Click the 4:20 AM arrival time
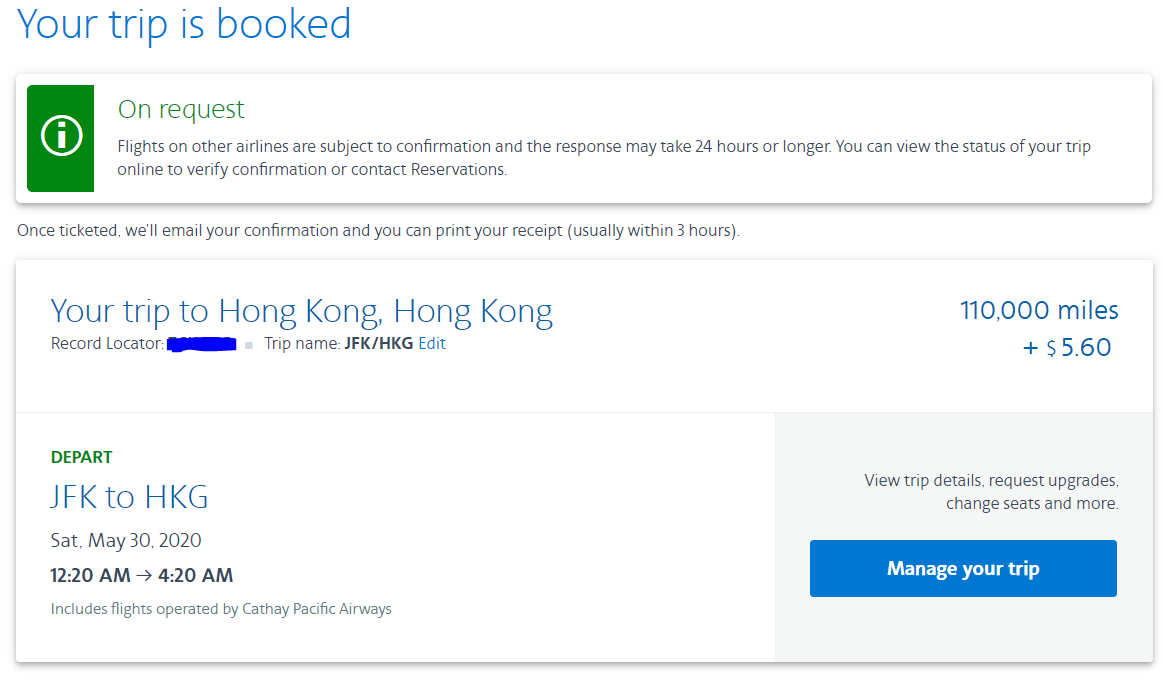 [x=196, y=575]
